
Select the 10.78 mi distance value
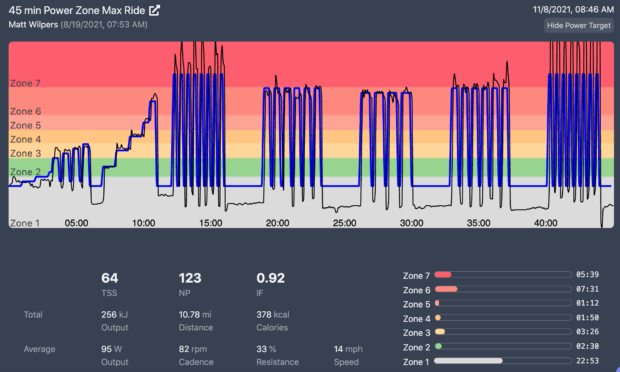[x=195, y=315]
